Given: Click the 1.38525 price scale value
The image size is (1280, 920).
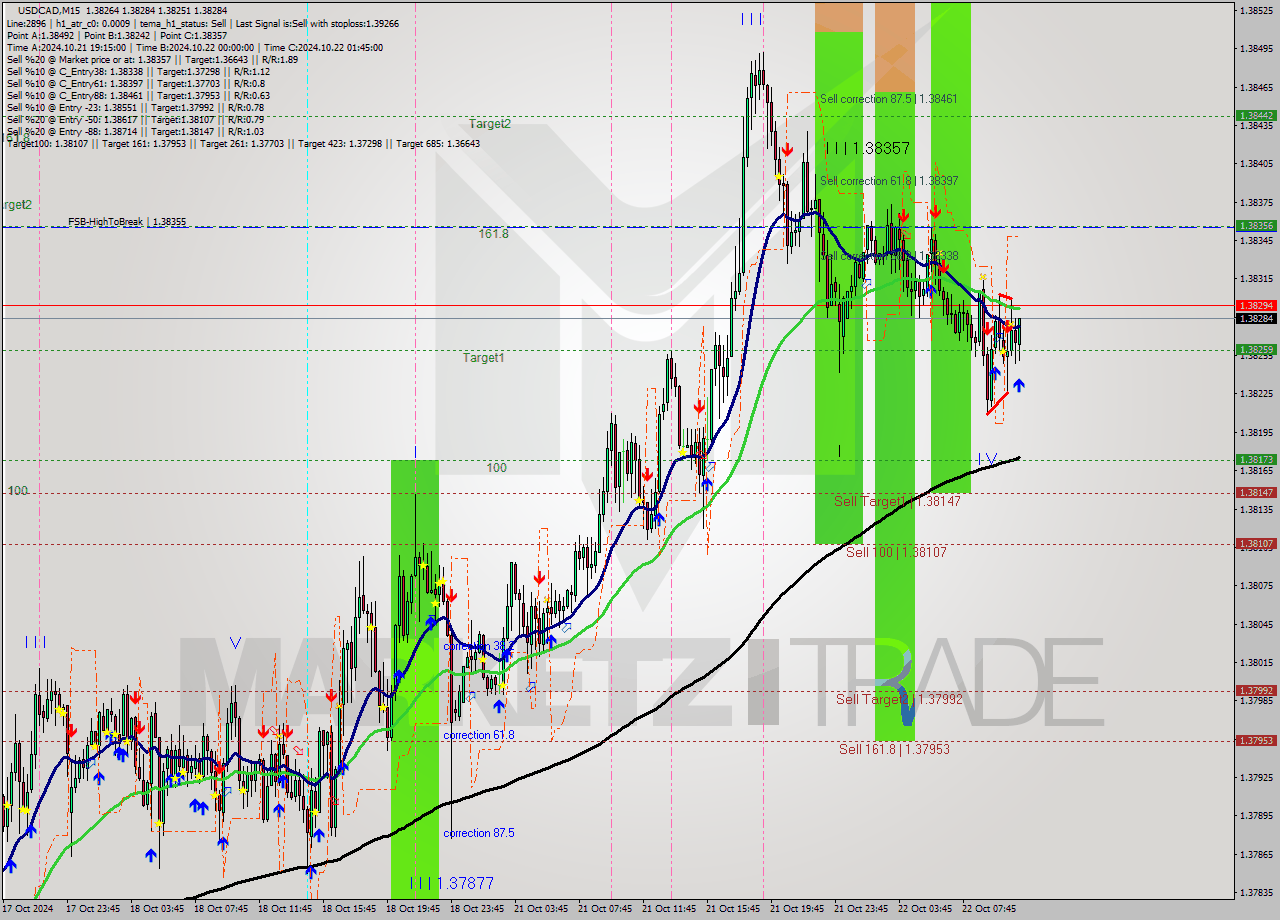Looking at the screenshot, I should pyautogui.click(x=1256, y=10).
